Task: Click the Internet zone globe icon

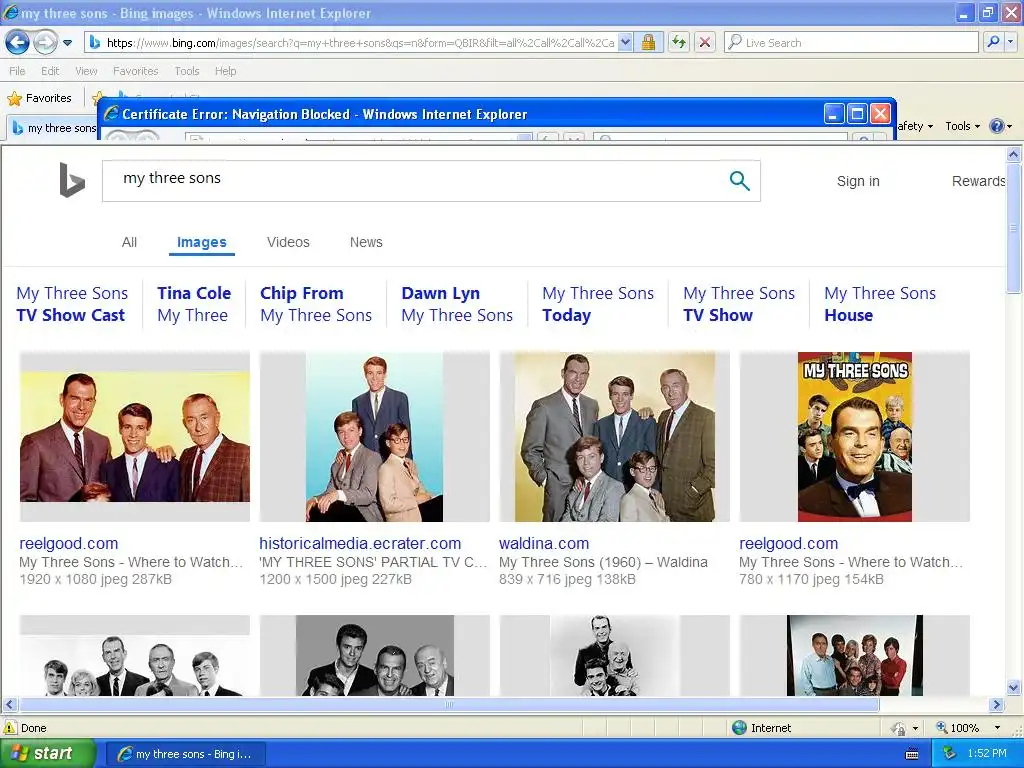Action: 739,728
